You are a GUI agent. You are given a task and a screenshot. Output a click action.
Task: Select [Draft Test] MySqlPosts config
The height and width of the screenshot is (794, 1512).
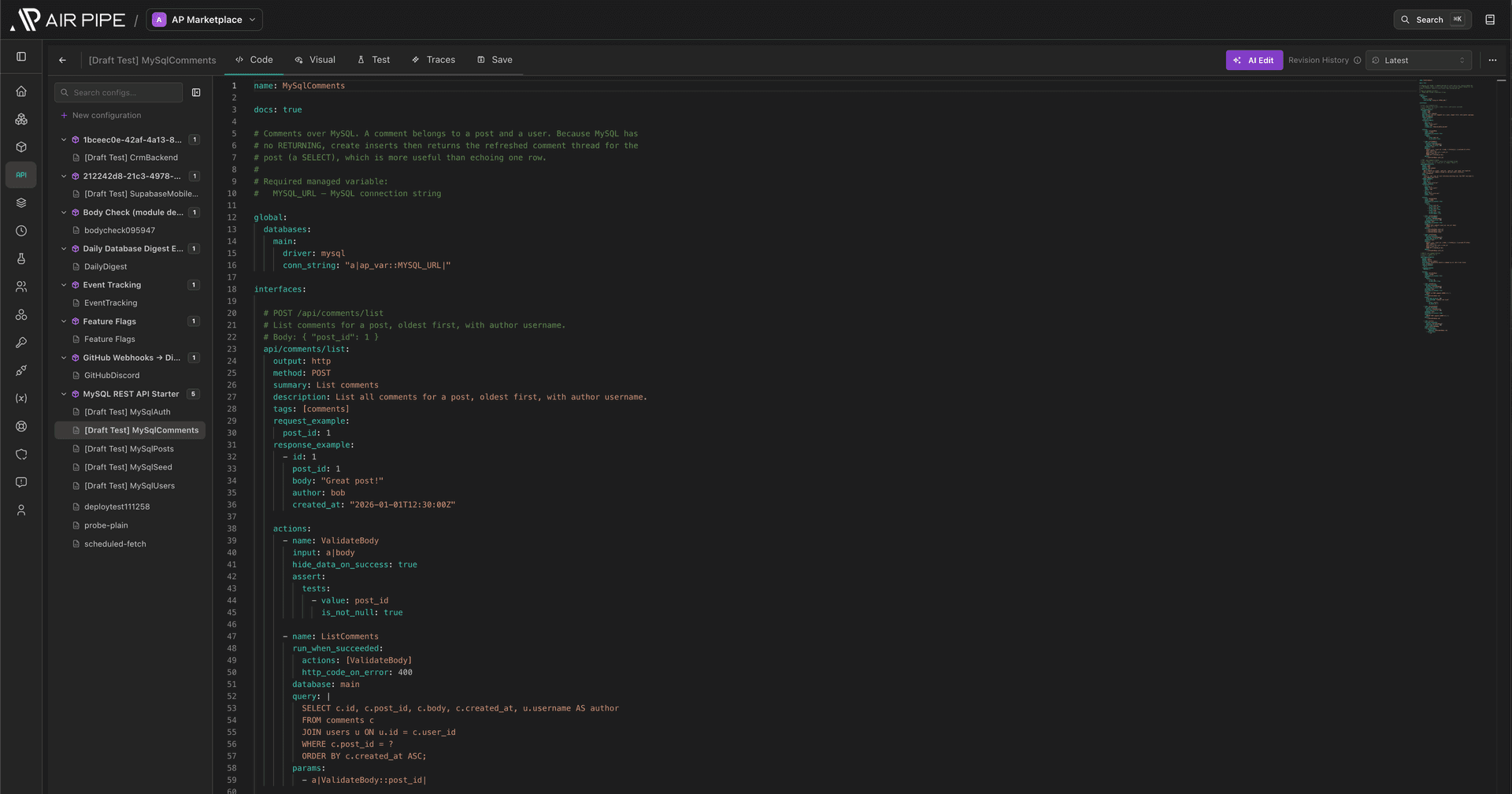point(129,449)
